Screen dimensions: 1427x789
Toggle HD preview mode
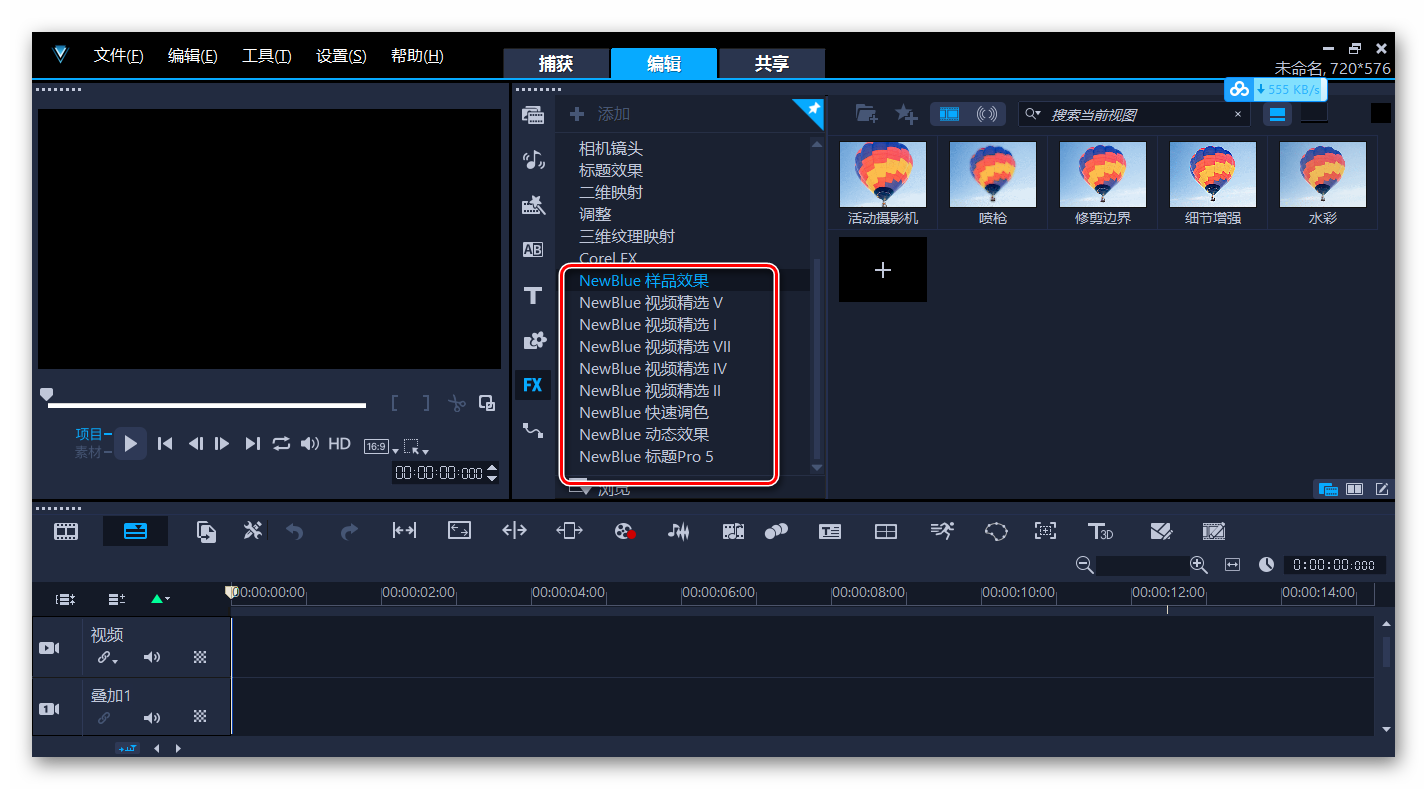pyautogui.click(x=340, y=443)
